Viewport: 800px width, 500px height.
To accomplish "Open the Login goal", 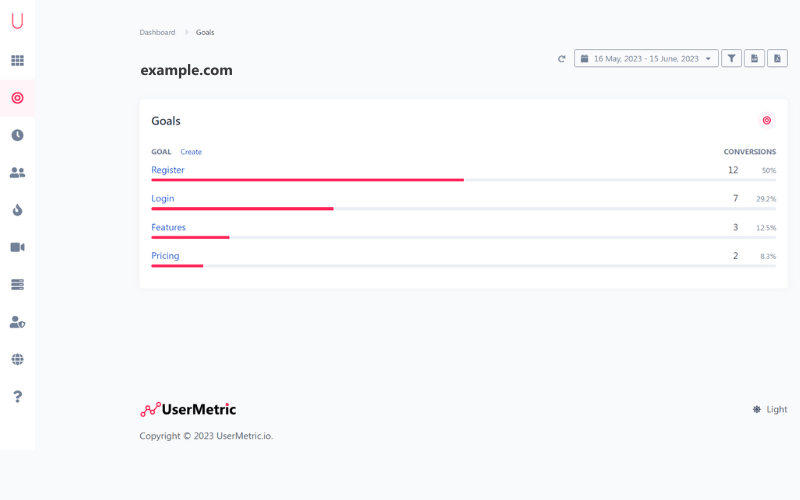I will pyautogui.click(x=163, y=198).
